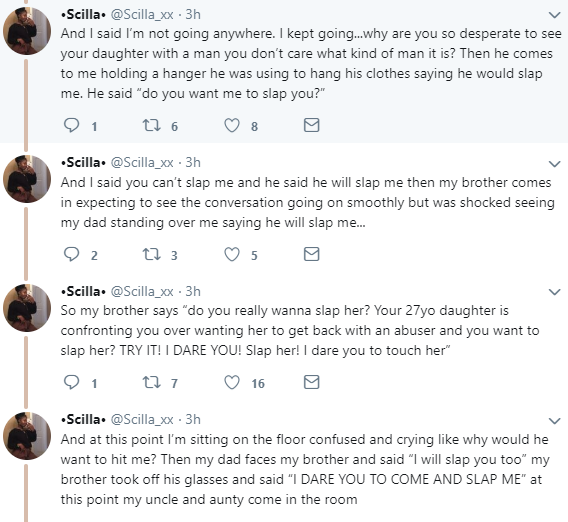
Task: Send the hanger tweet via direct message
Action: tap(312, 125)
